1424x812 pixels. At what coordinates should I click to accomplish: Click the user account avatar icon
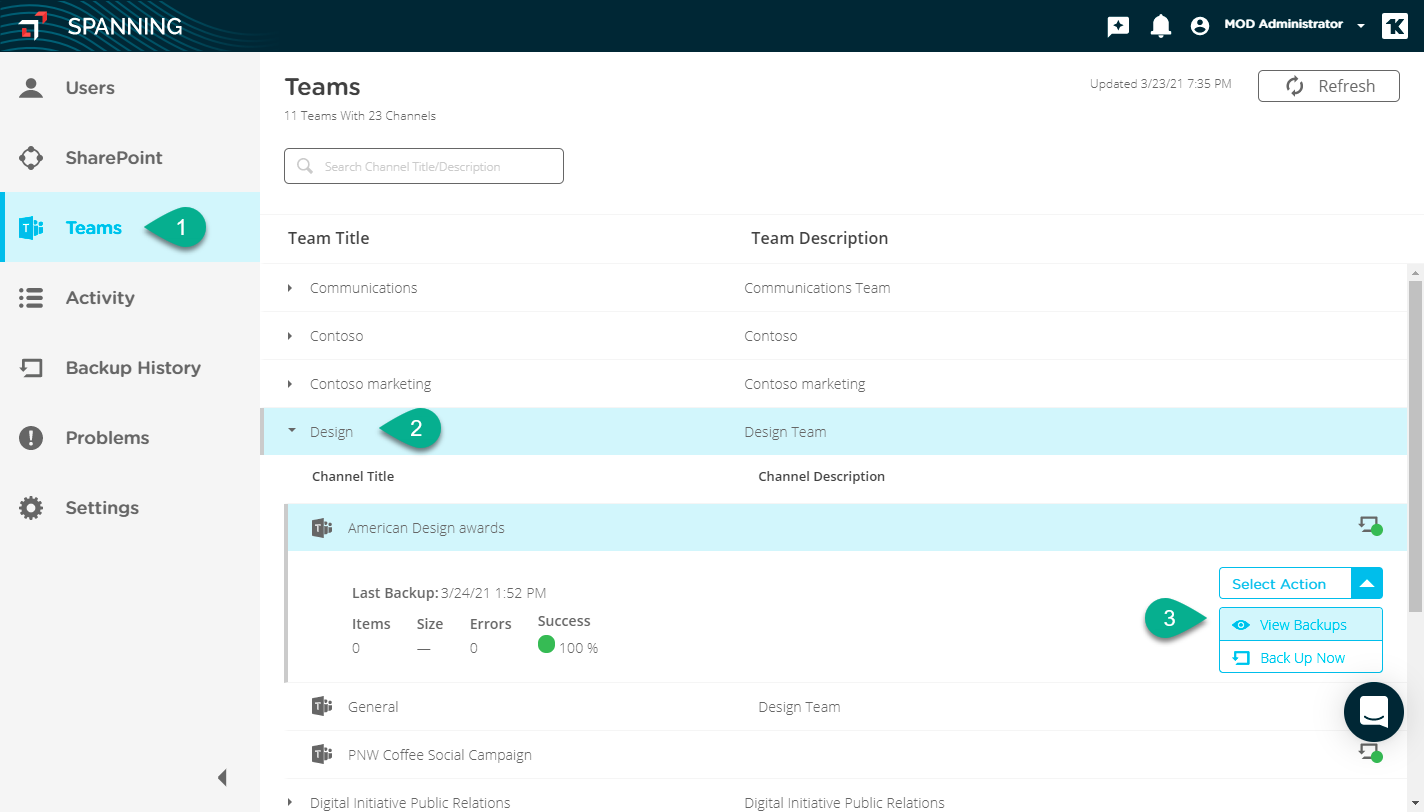coord(1200,26)
